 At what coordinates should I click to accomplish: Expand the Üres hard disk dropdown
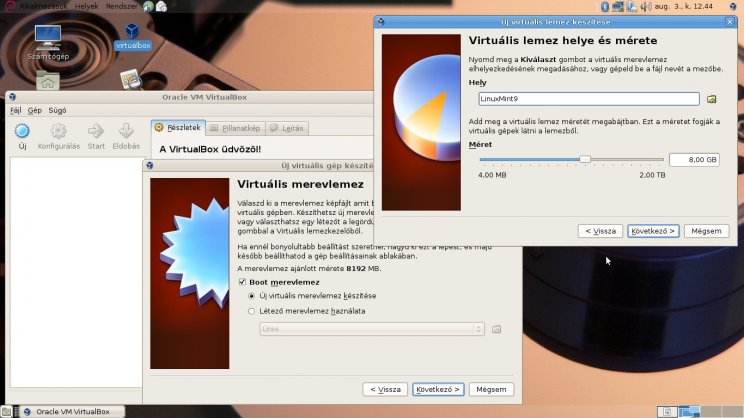coord(372,329)
